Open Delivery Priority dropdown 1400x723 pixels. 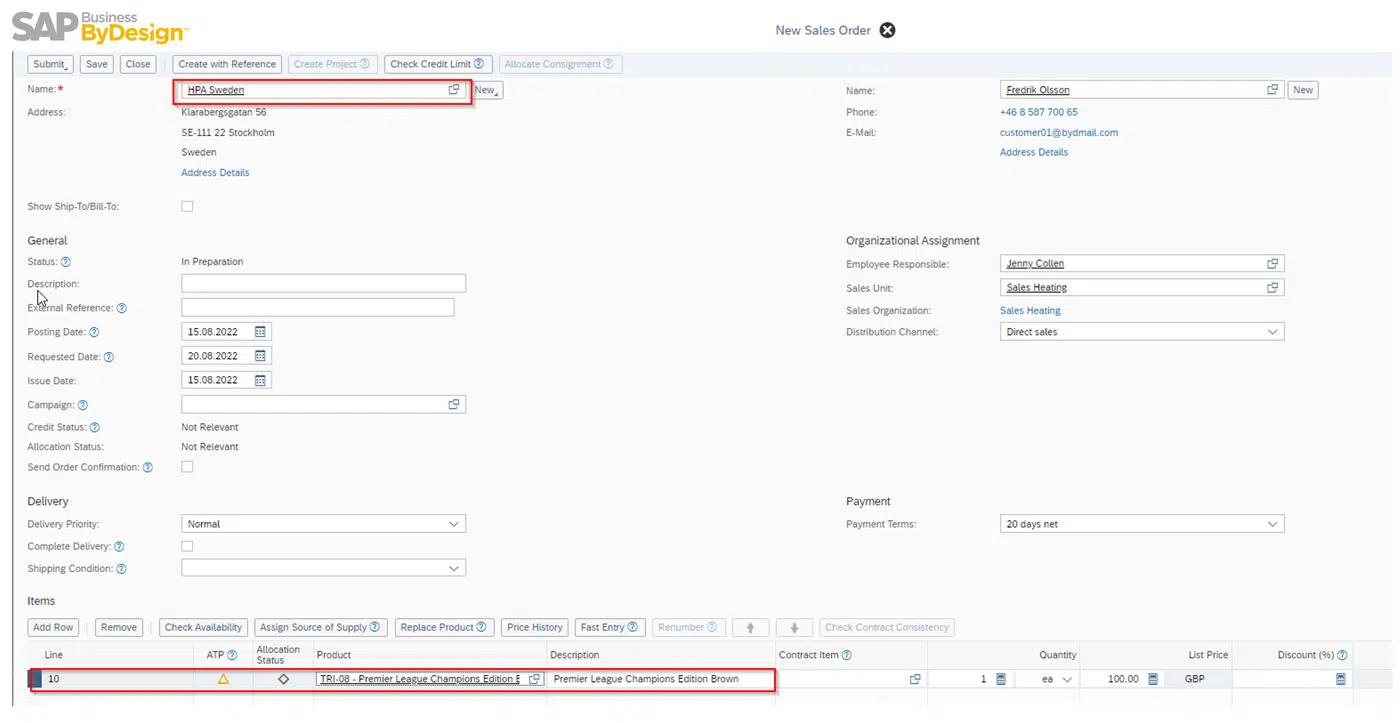coord(454,524)
